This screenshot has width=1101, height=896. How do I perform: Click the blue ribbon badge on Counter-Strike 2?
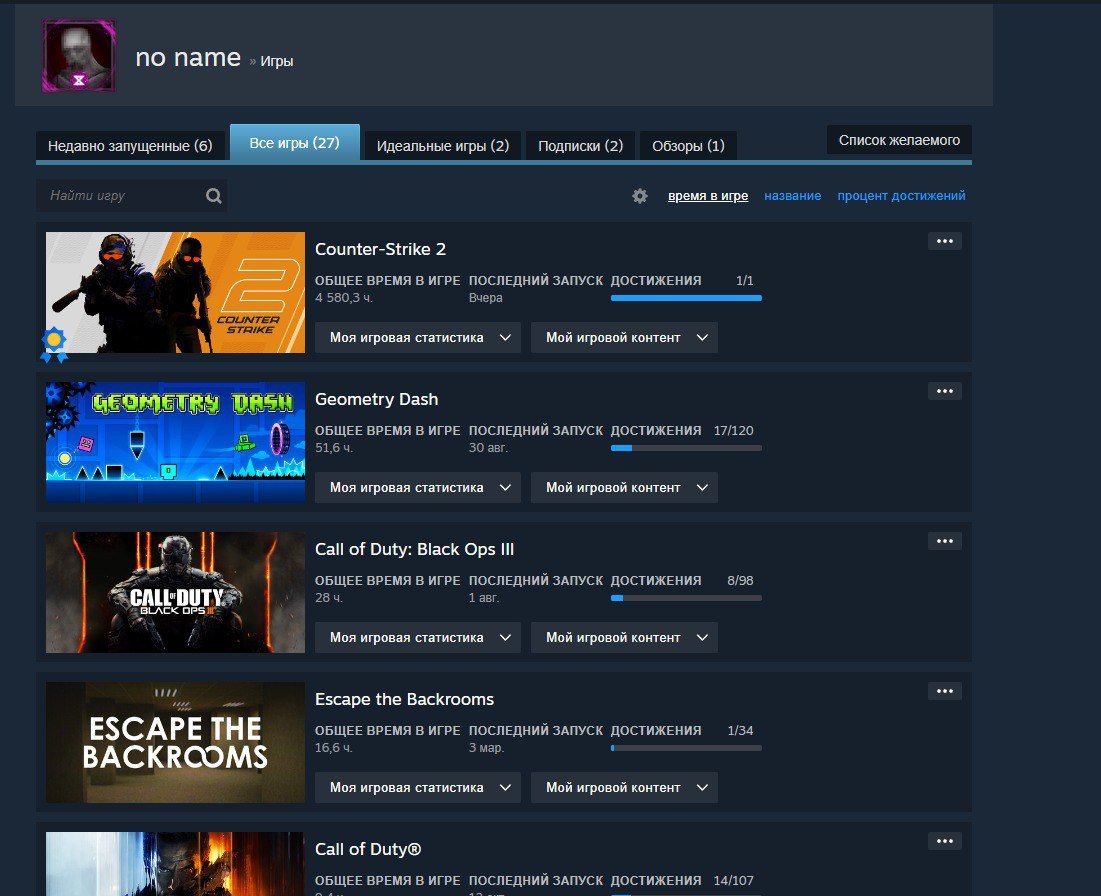[x=54, y=344]
